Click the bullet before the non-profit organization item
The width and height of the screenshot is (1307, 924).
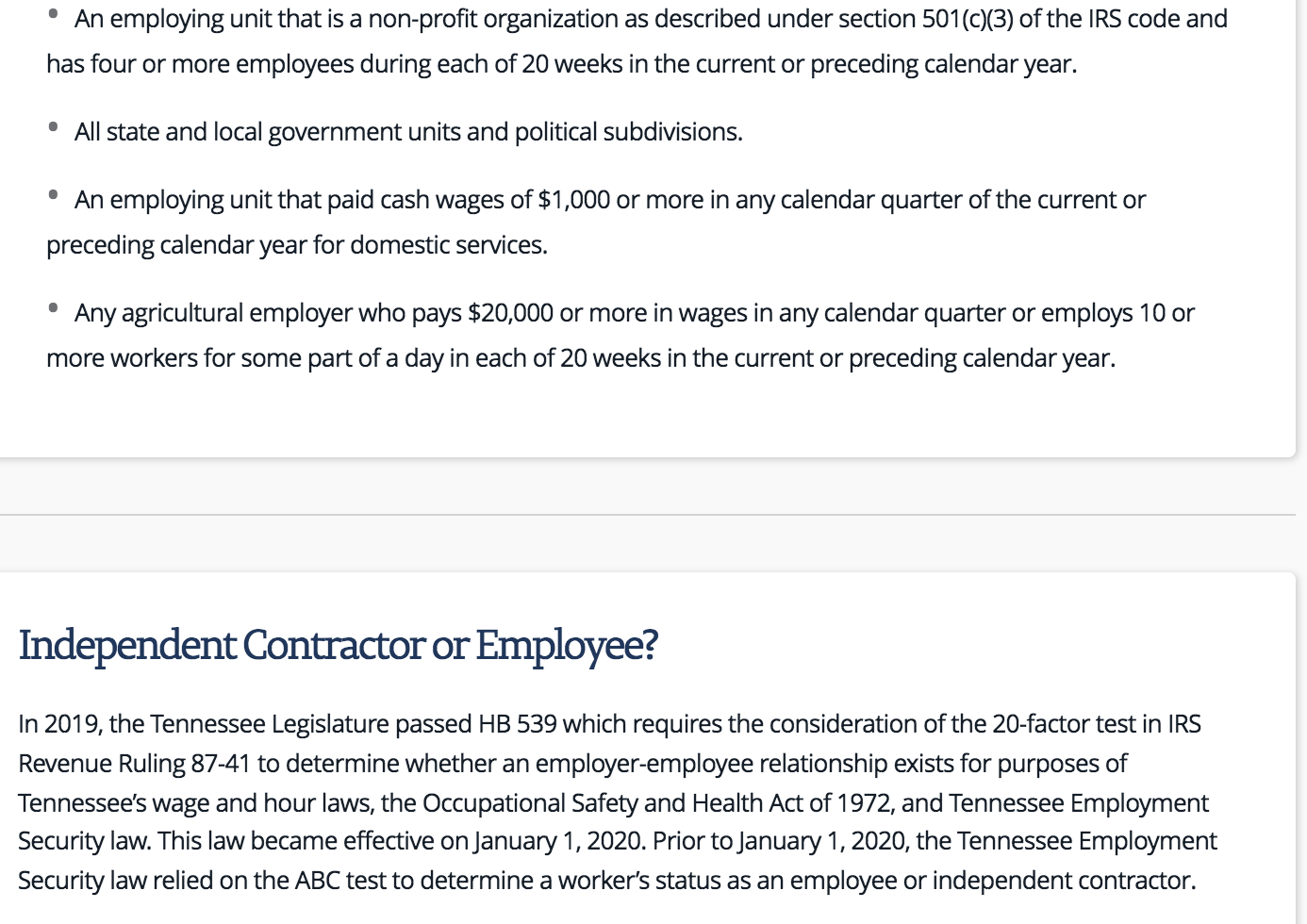[54, 14]
